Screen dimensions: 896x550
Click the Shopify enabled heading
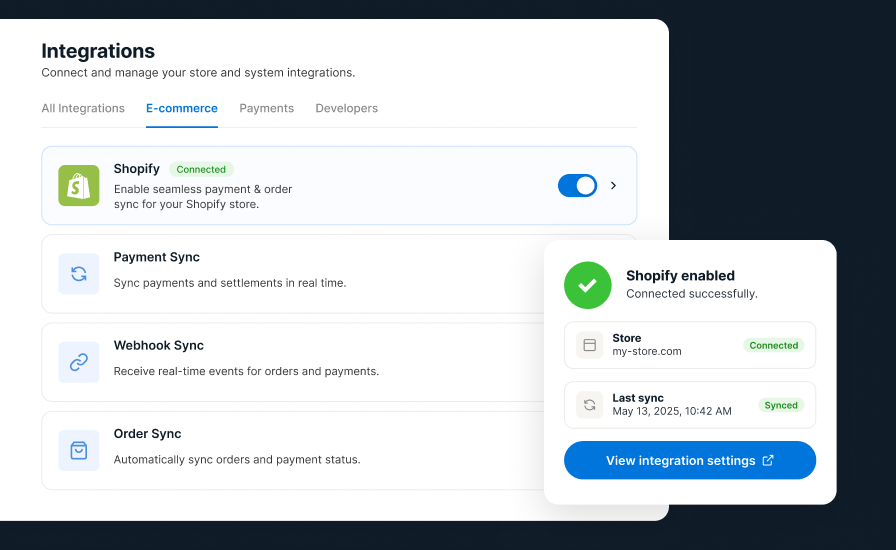pyautogui.click(x=681, y=276)
